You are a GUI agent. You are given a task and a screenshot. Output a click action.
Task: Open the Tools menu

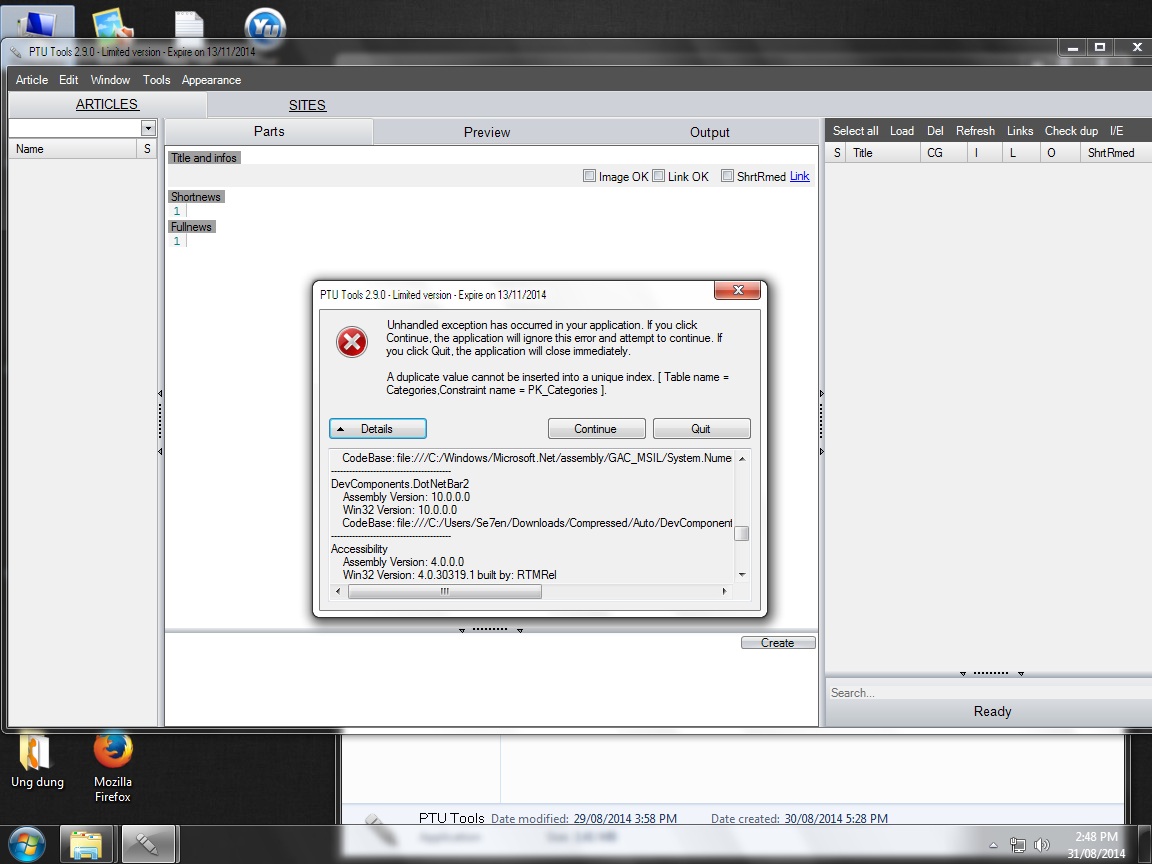tap(156, 79)
